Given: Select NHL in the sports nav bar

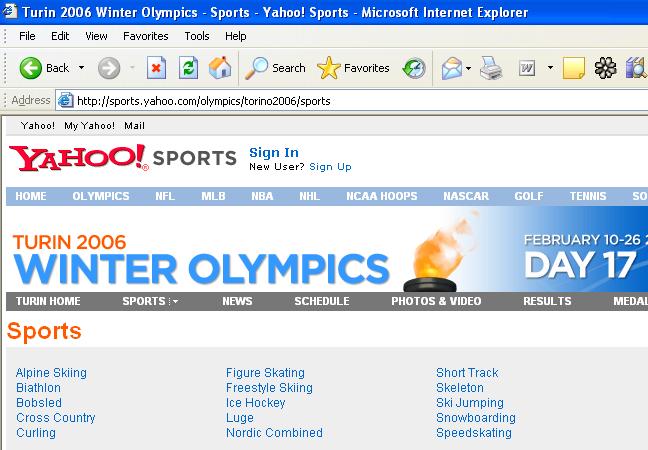Looking at the screenshot, I should [310, 196].
